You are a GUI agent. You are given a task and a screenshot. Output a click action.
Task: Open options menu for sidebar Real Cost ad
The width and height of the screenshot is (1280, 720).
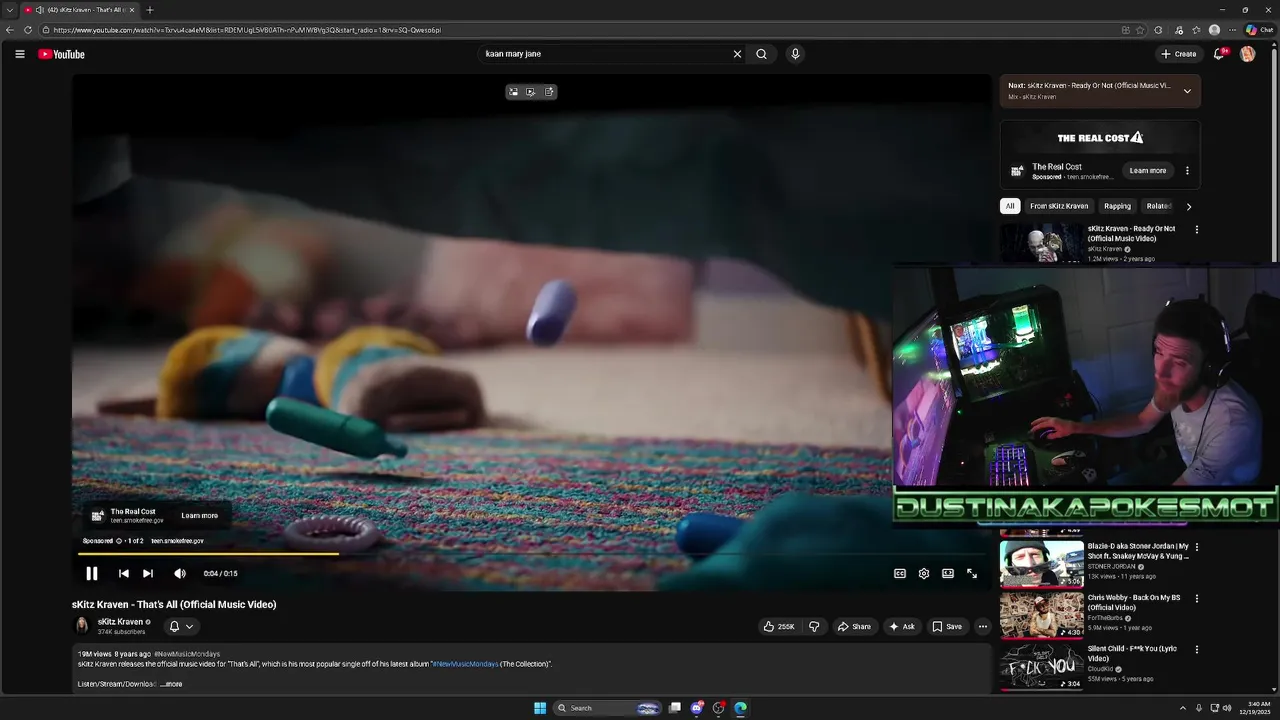click(x=1187, y=171)
